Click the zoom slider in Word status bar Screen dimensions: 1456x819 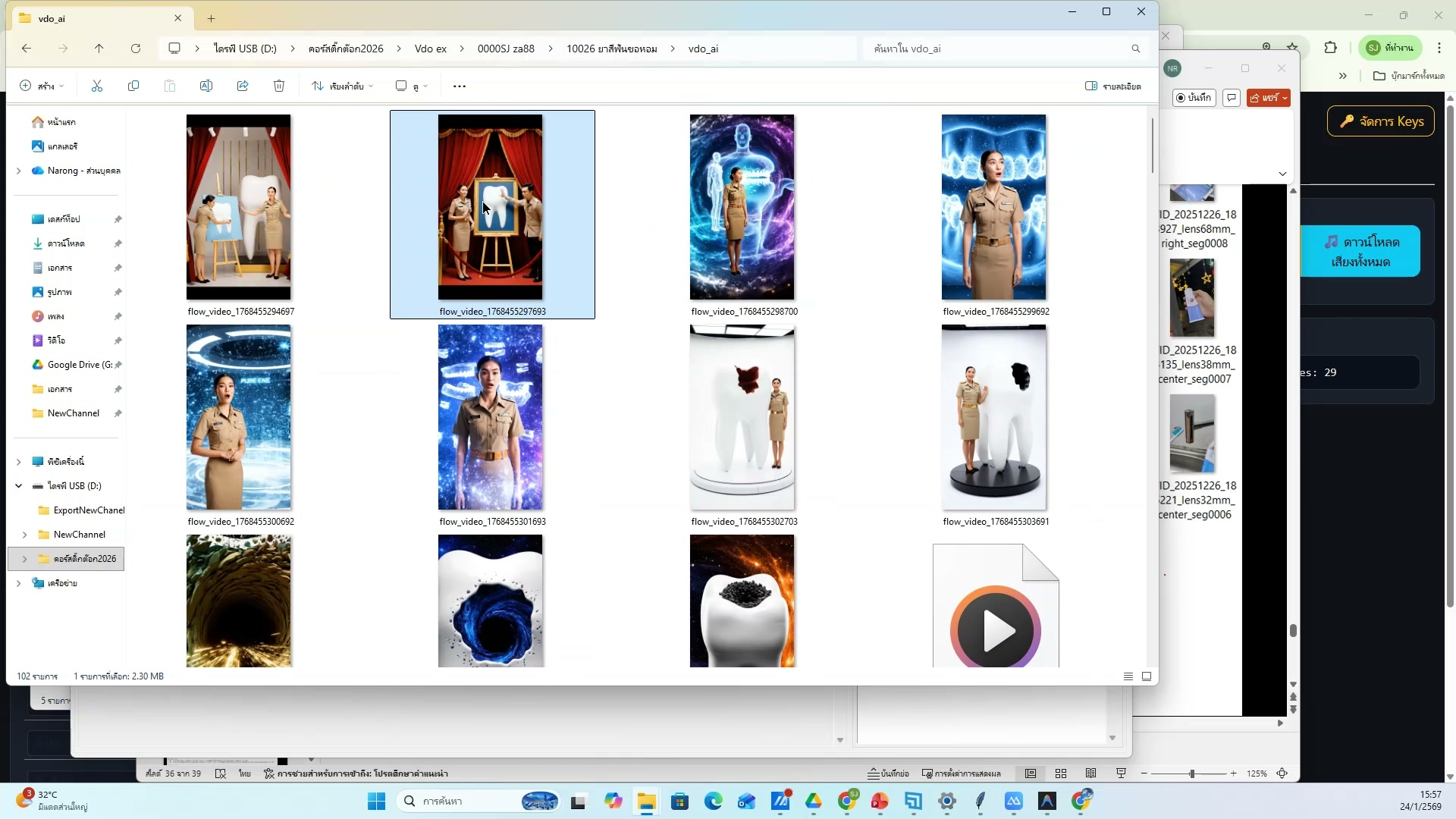tap(1192, 773)
